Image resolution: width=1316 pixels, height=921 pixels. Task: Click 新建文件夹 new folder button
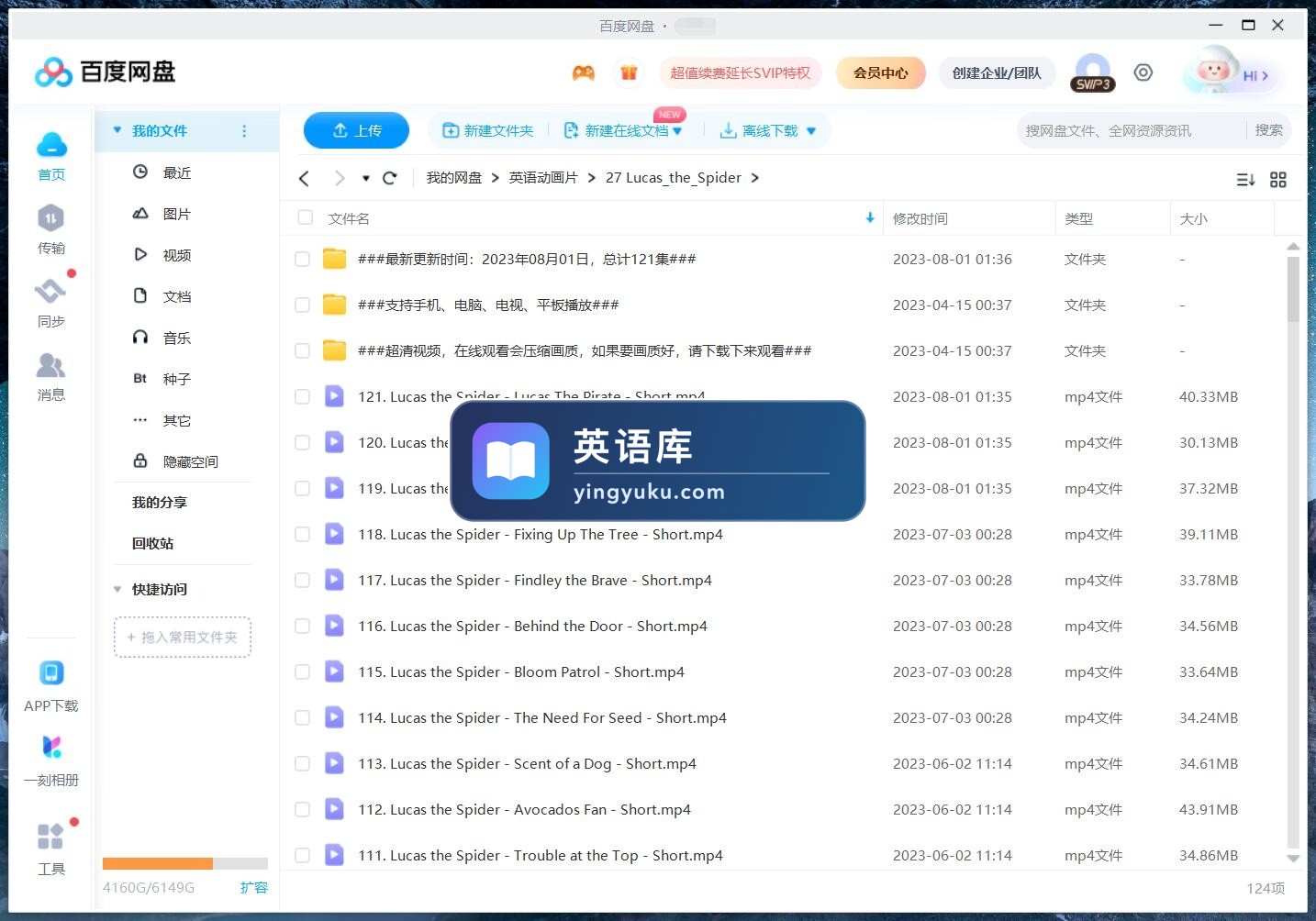pos(488,131)
